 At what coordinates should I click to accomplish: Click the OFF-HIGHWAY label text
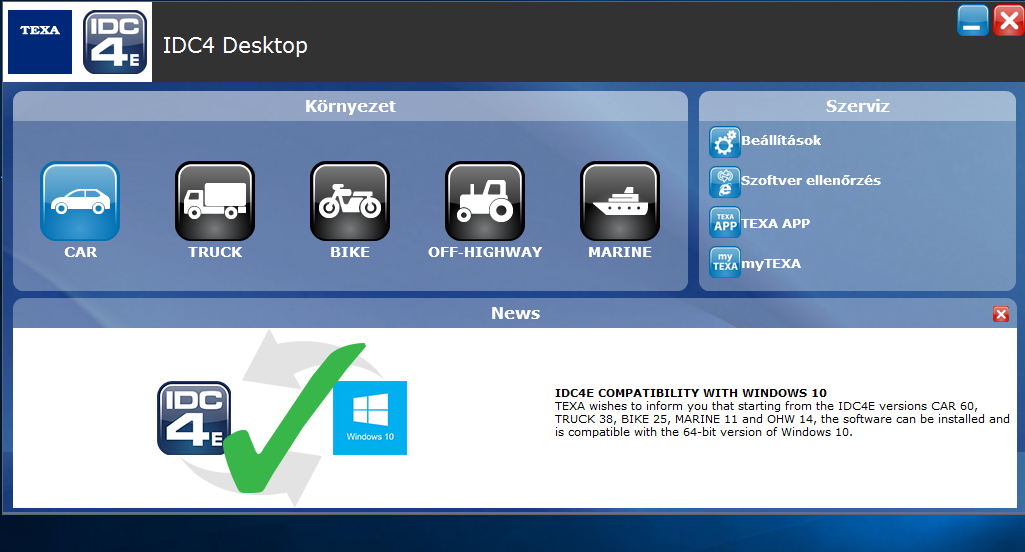click(x=485, y=252)
